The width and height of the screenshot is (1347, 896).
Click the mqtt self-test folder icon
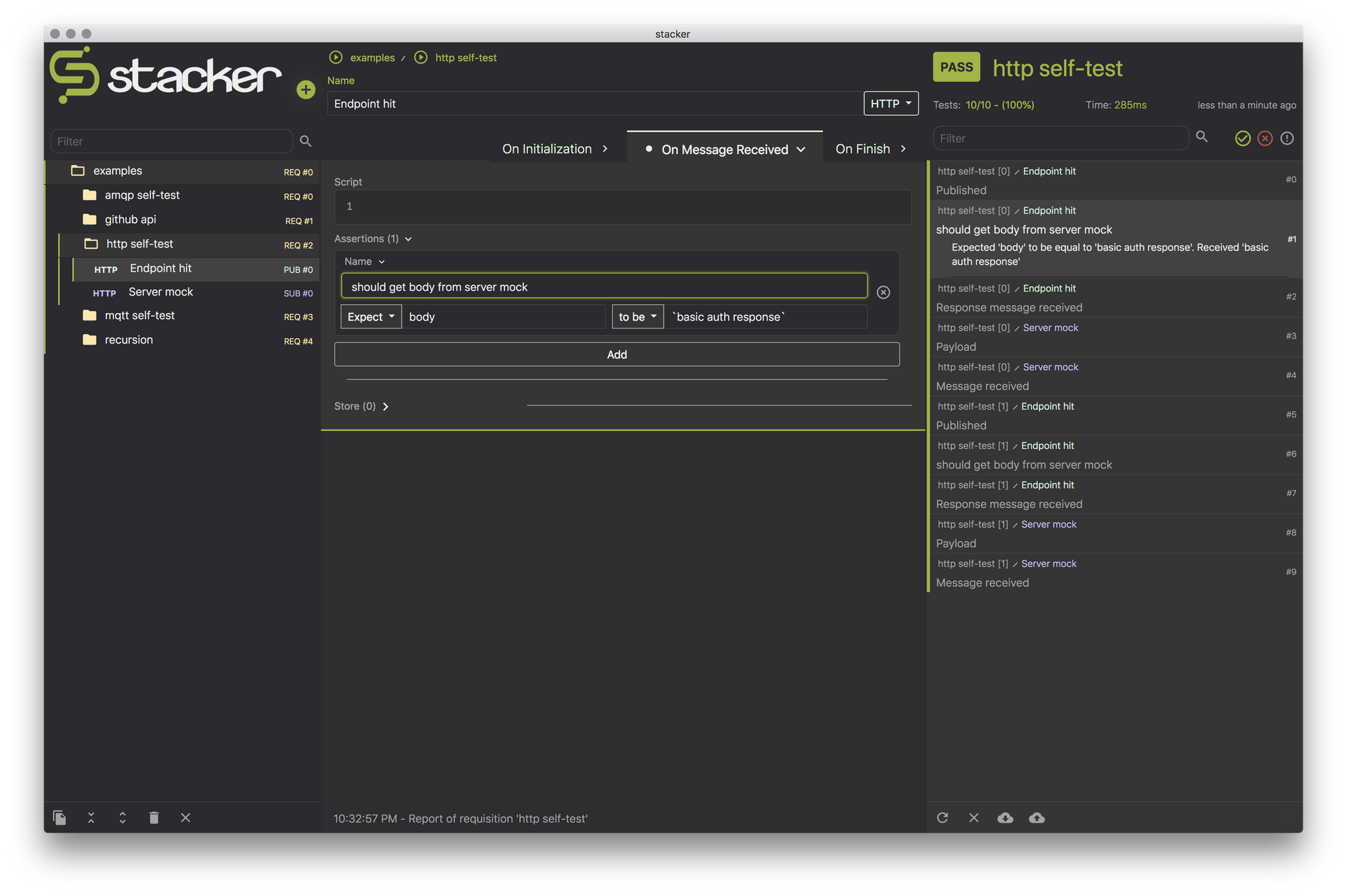90,315
